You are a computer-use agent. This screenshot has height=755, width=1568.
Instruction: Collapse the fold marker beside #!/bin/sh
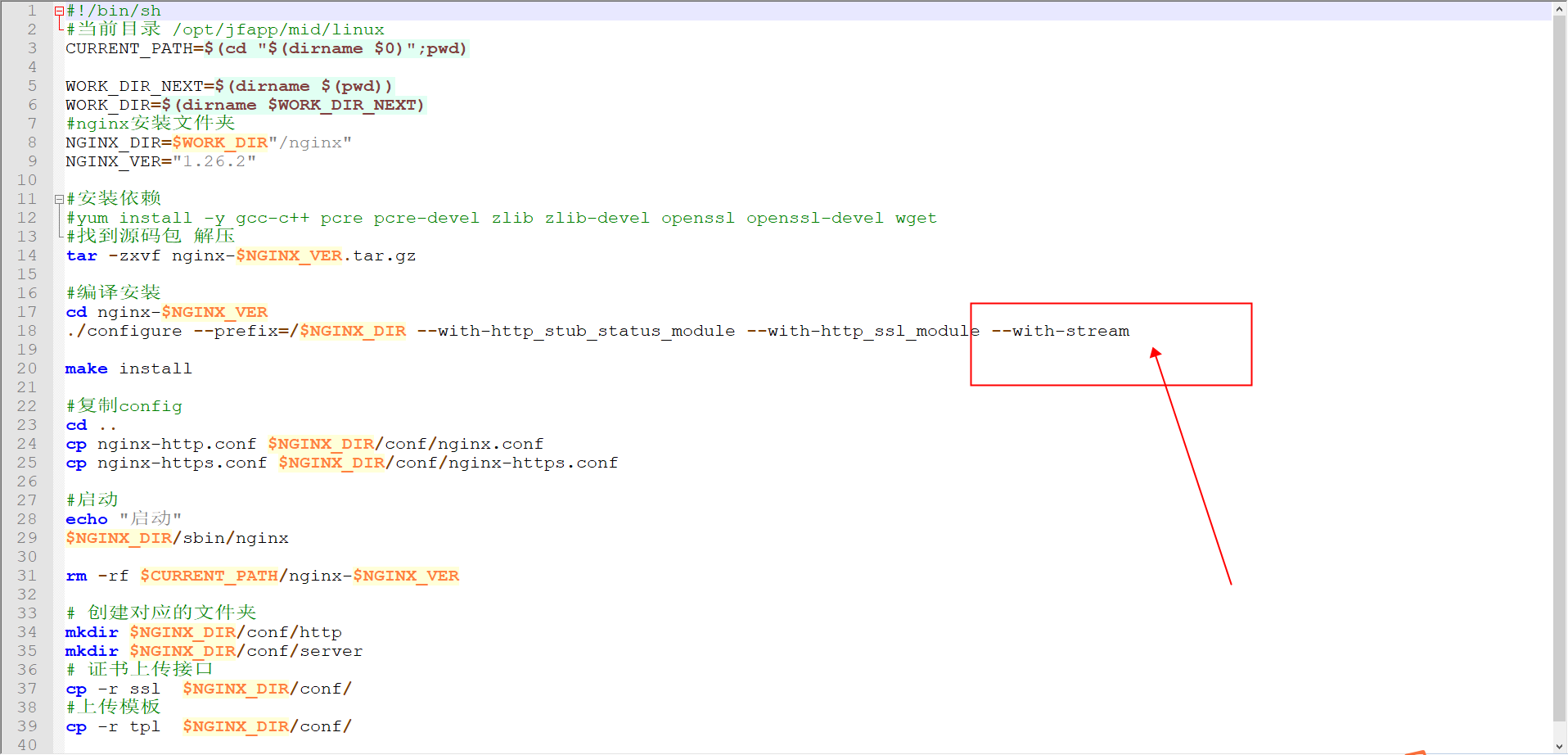point(59,11)
